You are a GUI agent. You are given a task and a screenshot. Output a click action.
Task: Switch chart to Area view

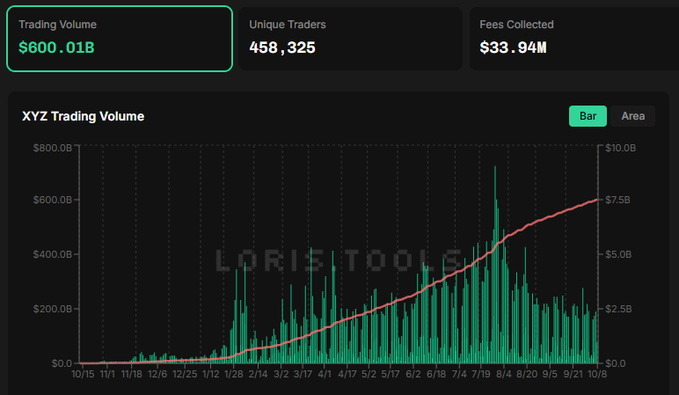(633, 116)
